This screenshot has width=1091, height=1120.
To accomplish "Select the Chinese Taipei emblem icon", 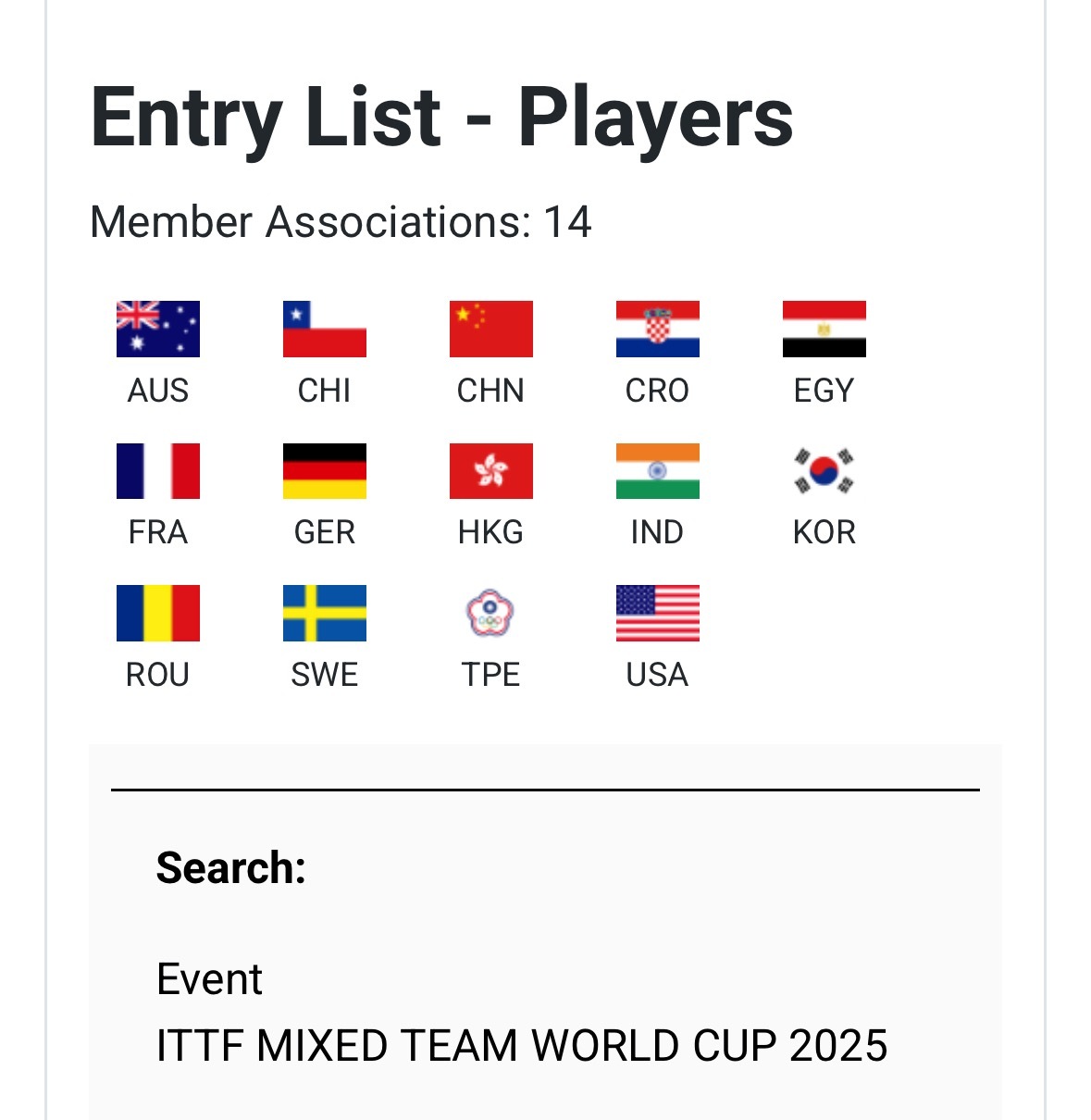I will click(491, 613).
